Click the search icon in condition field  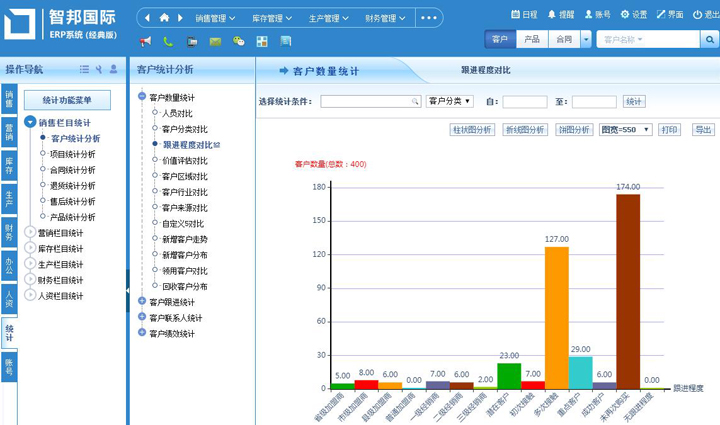(414, 102)
